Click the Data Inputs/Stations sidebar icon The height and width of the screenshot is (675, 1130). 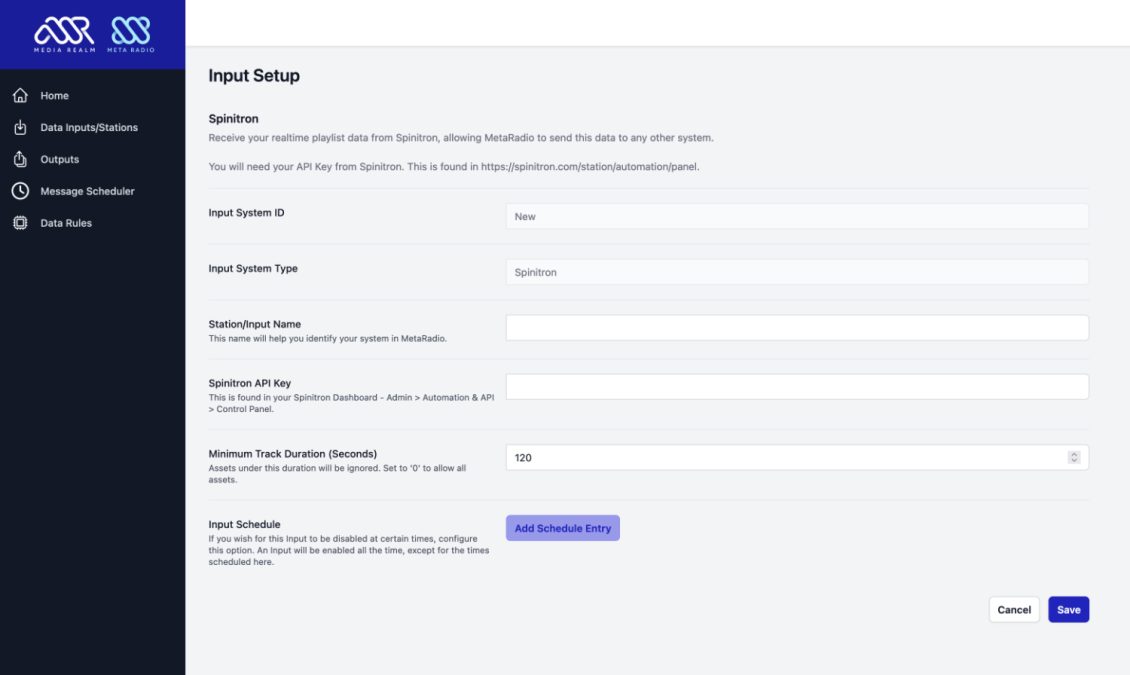[19, 128]
